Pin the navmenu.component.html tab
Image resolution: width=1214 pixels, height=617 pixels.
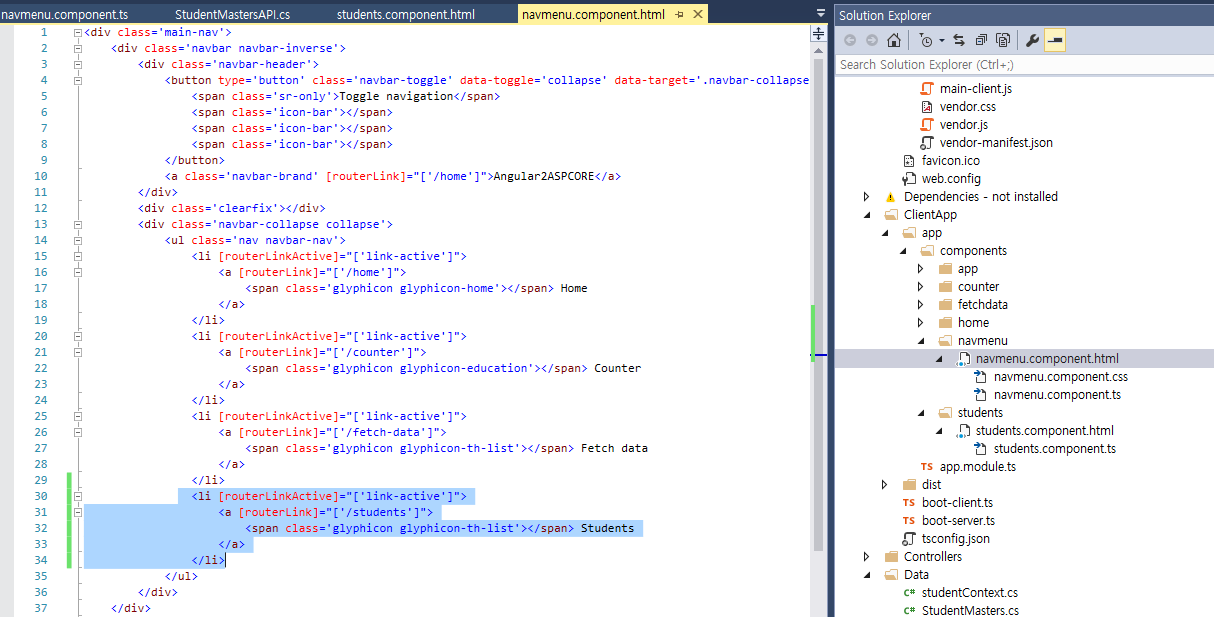[x=680, y=15]
